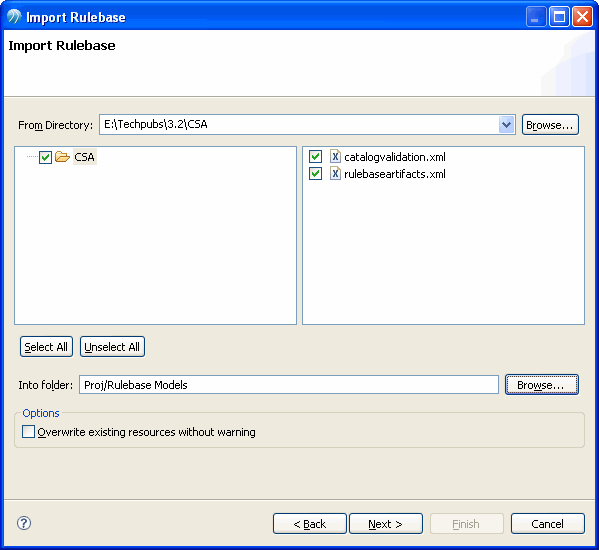This screenshot has height=550, width=599.
Task: Click the help question mark icon
Action: pos(24,523)
